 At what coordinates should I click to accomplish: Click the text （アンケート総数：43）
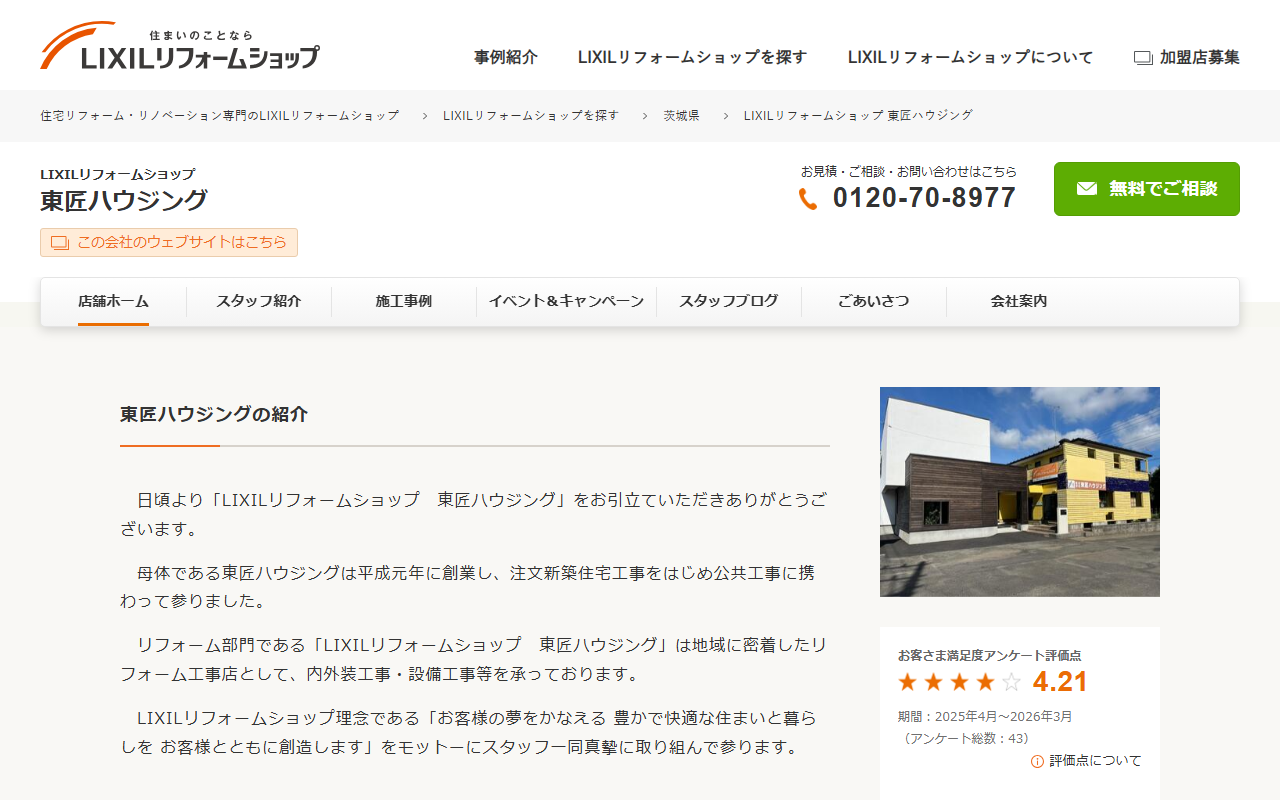[964, 739]
